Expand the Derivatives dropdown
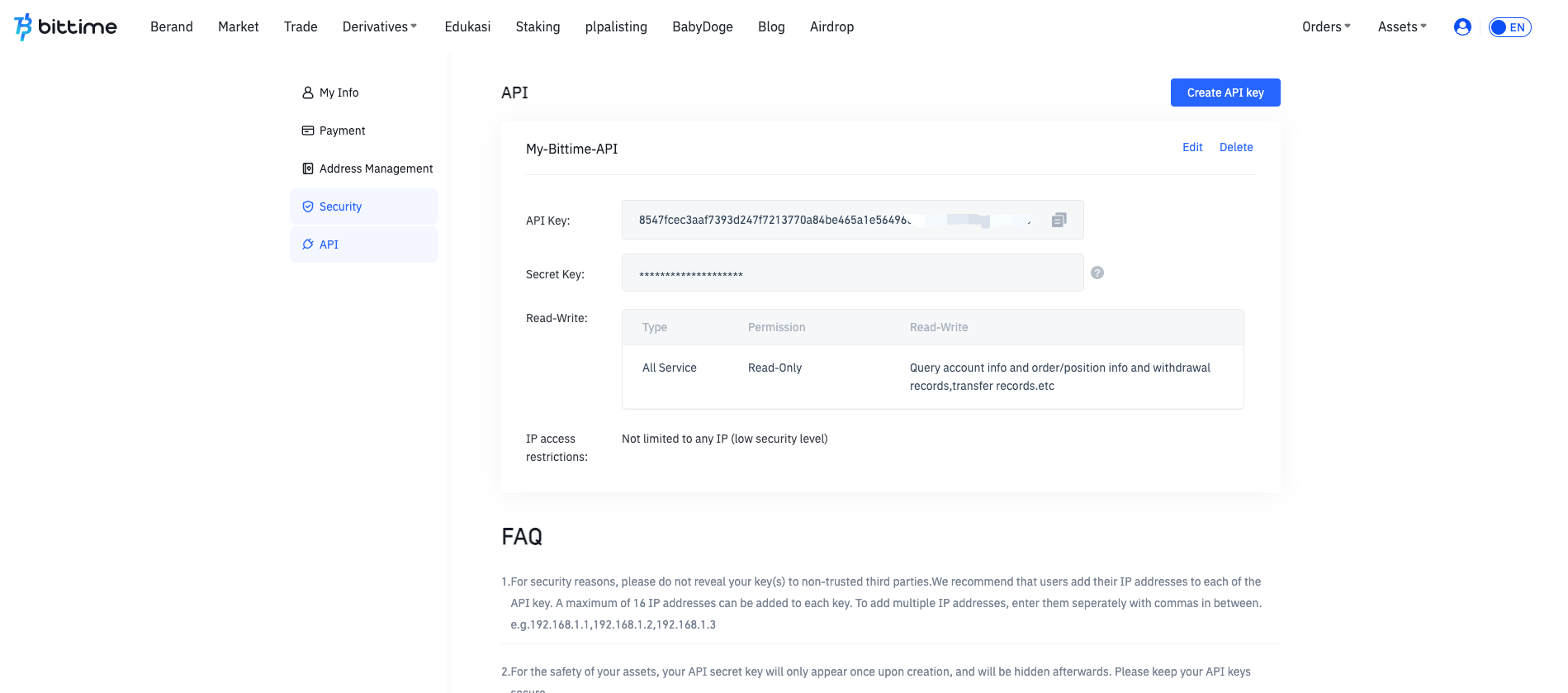Image resolution: width=1568 pixels, height=693 pixels. pos(380,26)
